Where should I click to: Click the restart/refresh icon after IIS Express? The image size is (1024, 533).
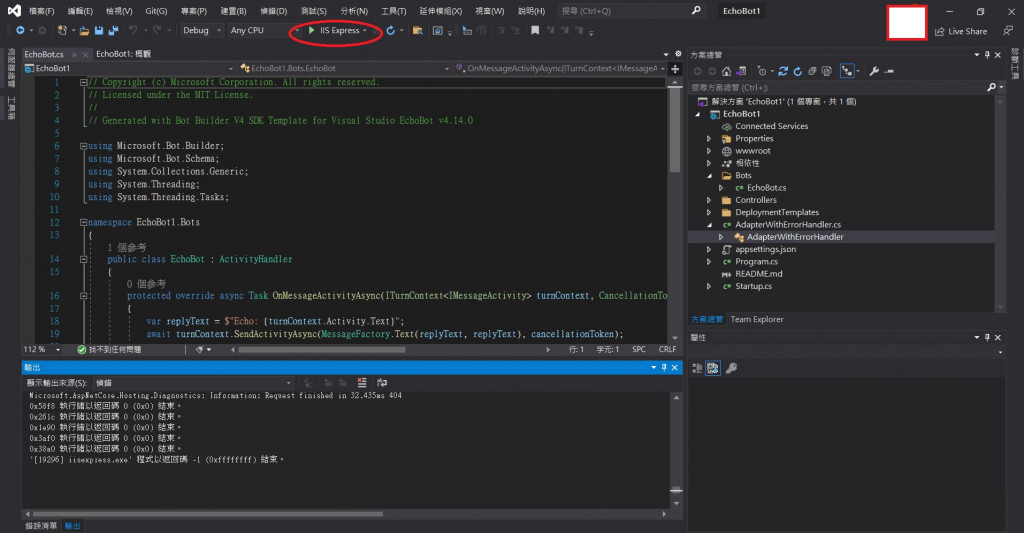(391, 31)
